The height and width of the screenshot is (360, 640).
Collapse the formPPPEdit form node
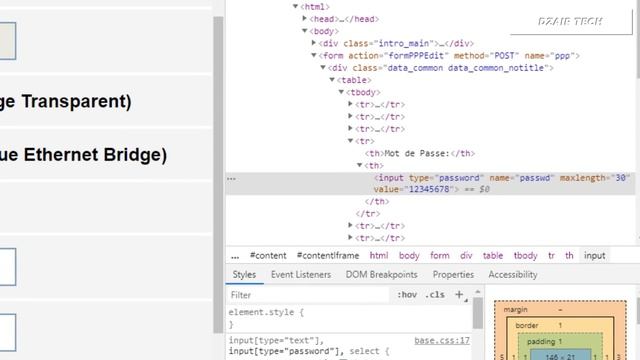point(313,55)
